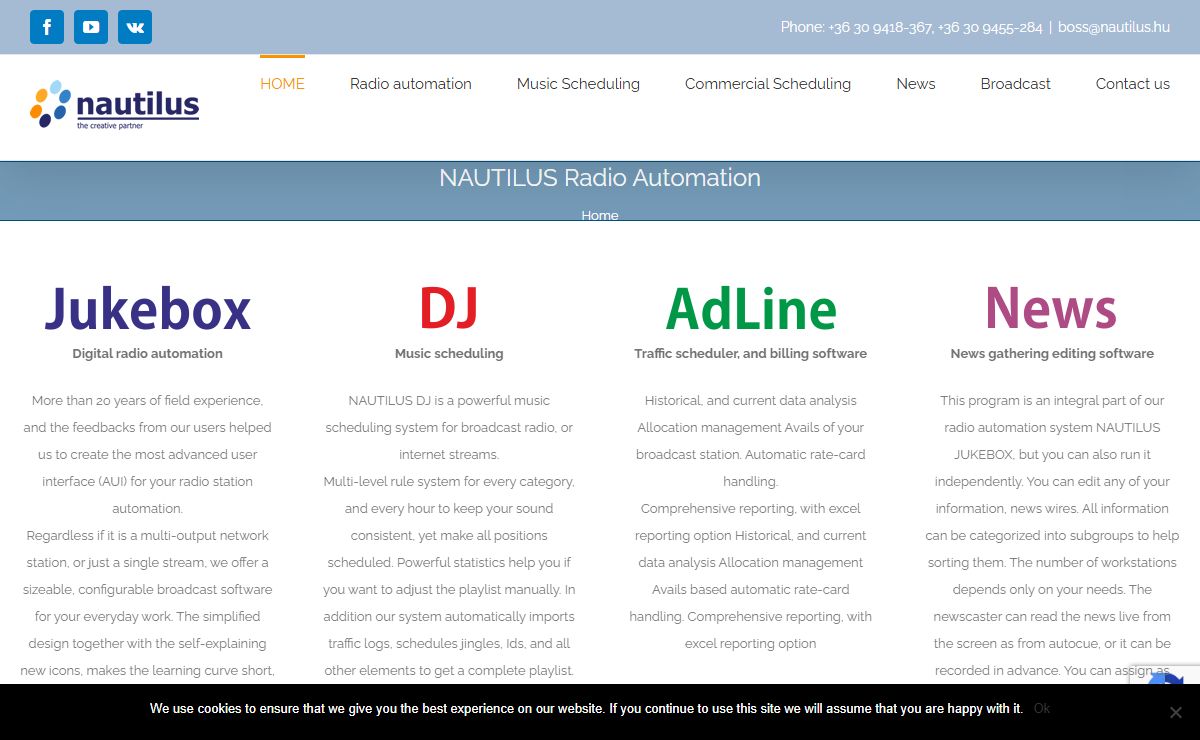Accept cookies with the Ok button
Viewport: 1200px width, 740px height.
click(1042, 708)
